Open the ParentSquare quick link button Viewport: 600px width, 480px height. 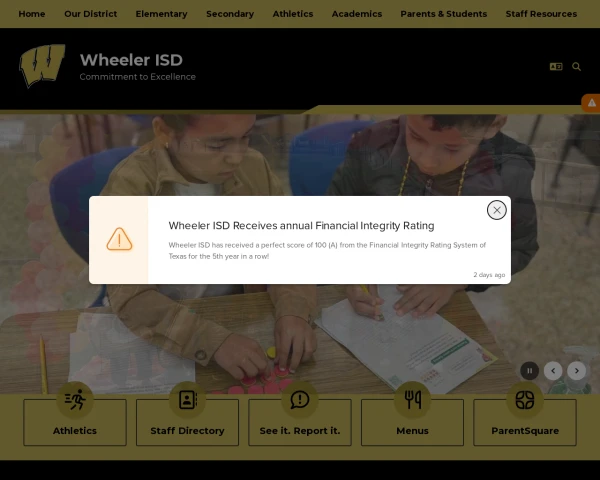click(x=525, y=423)
